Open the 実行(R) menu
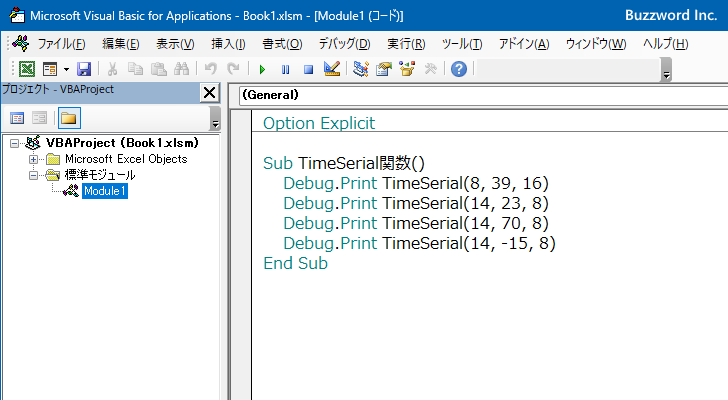 [406, 44]
